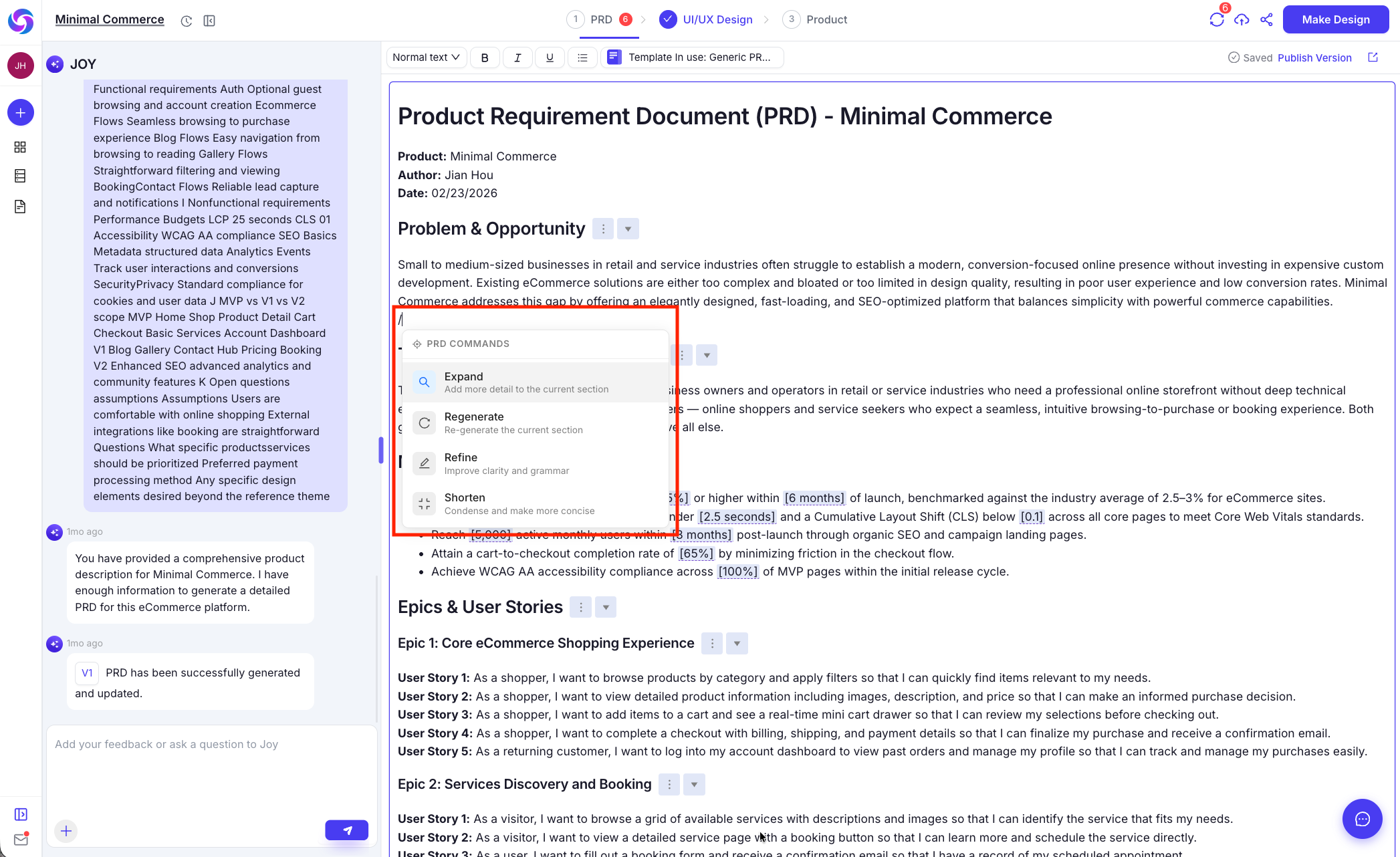
Task: Click the Publish Version link
Action: tap(1314, 57)
